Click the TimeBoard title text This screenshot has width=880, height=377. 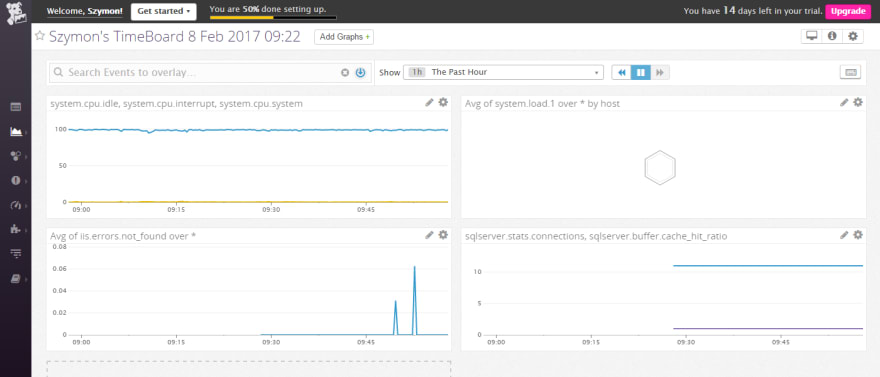175,37
